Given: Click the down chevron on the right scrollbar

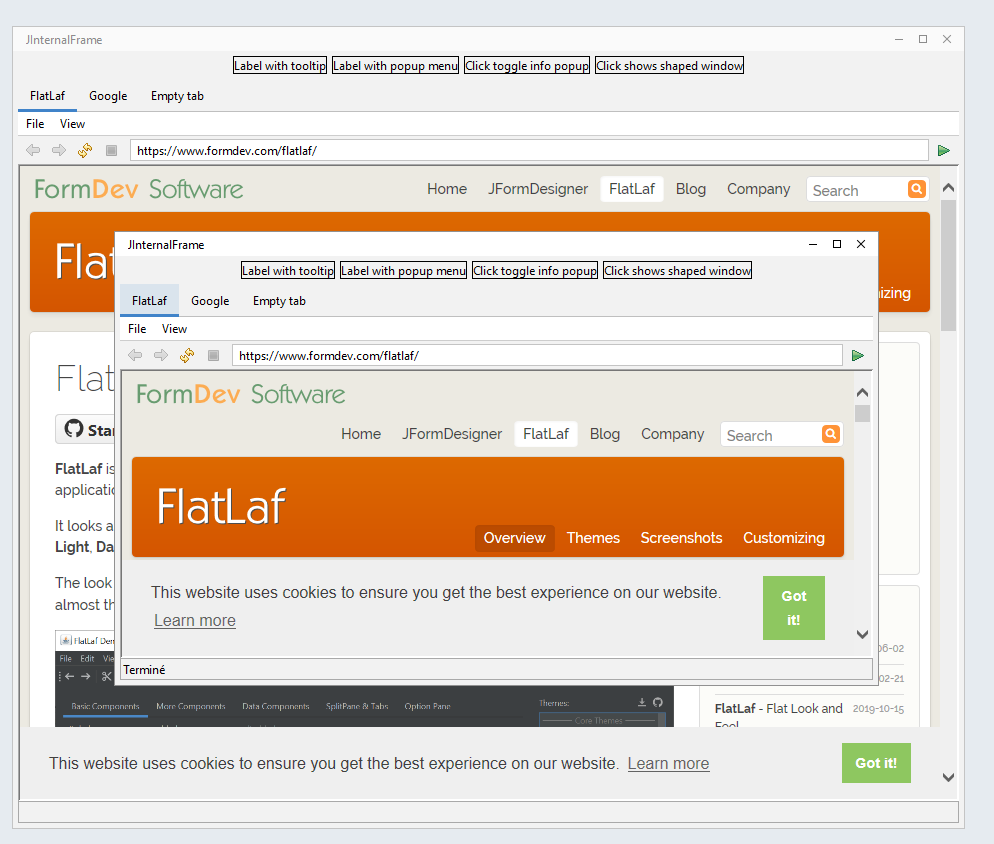Looking at the screenshot, I should click(861, 635).
